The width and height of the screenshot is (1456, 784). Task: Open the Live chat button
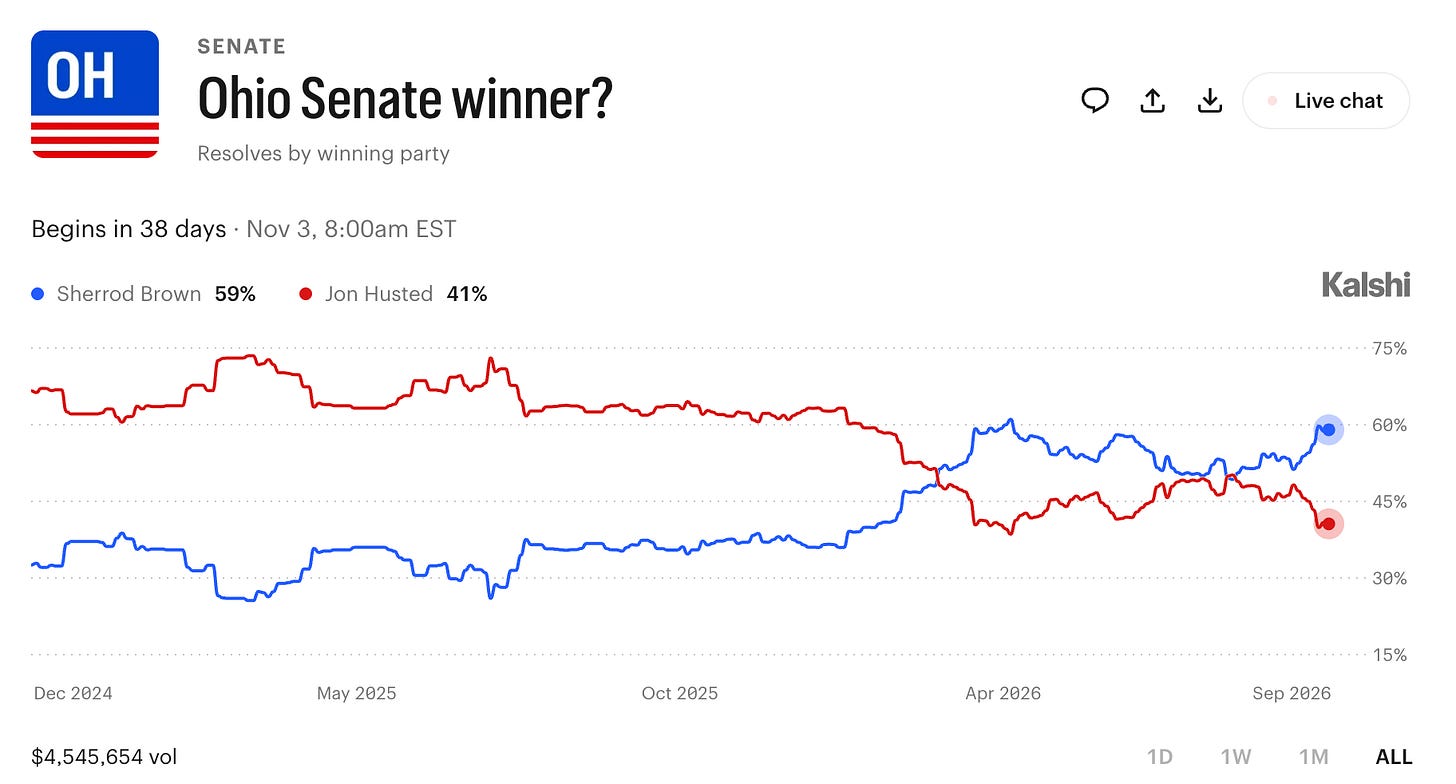(1326, 100)
